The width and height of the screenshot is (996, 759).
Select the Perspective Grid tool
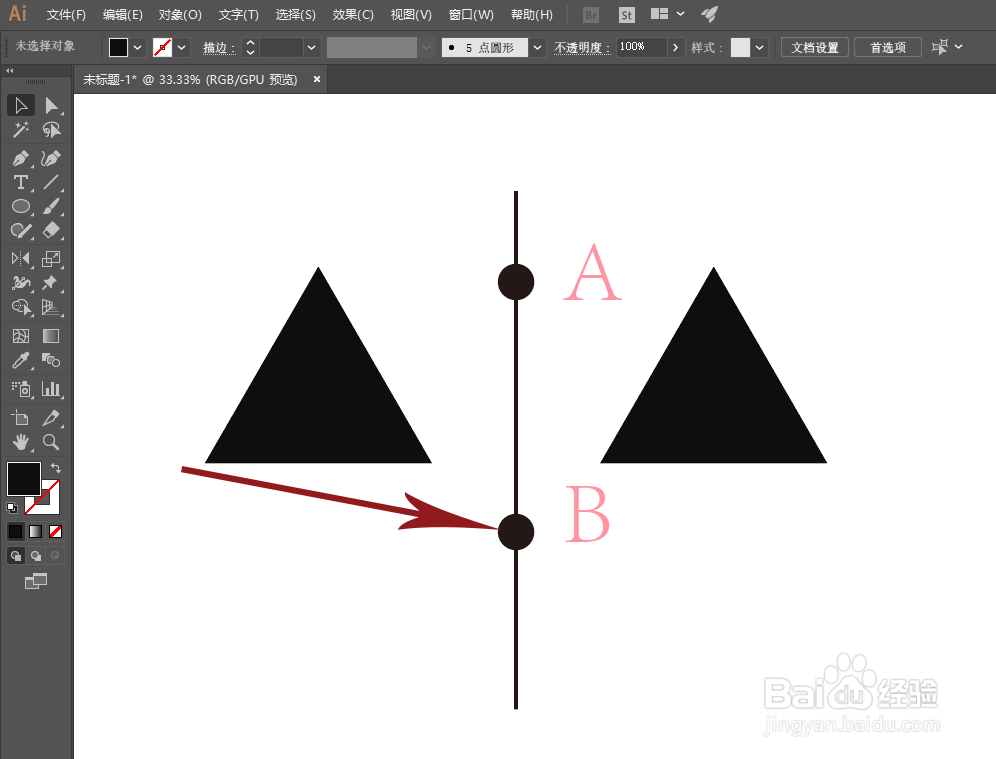coord(51,307)
